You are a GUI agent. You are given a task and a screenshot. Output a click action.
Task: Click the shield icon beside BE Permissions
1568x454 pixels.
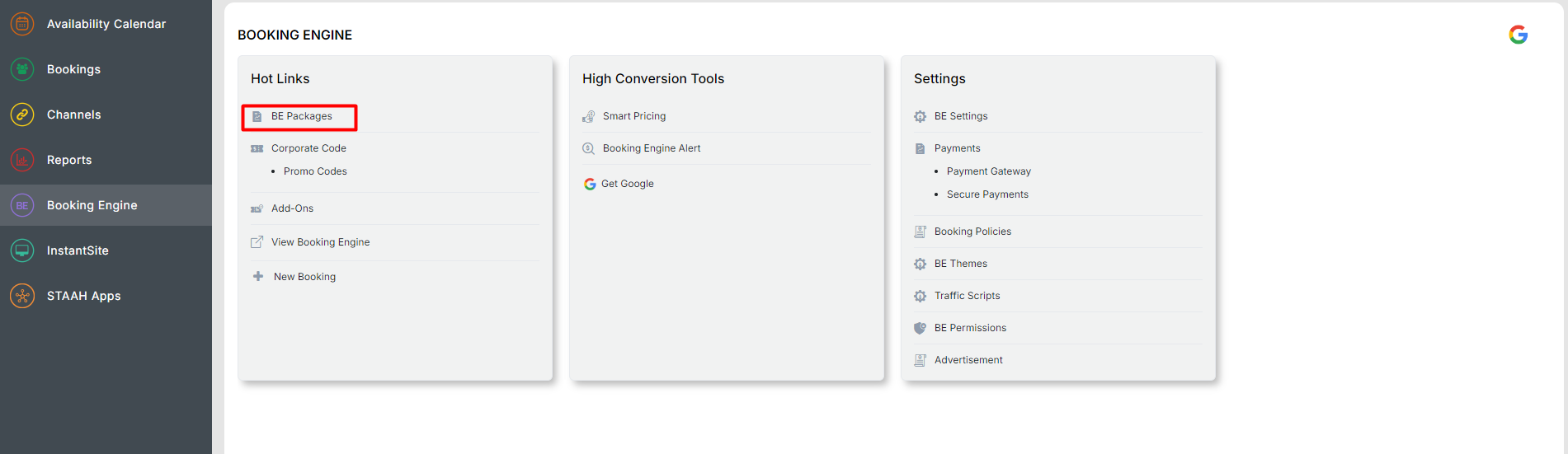[920, 328]
